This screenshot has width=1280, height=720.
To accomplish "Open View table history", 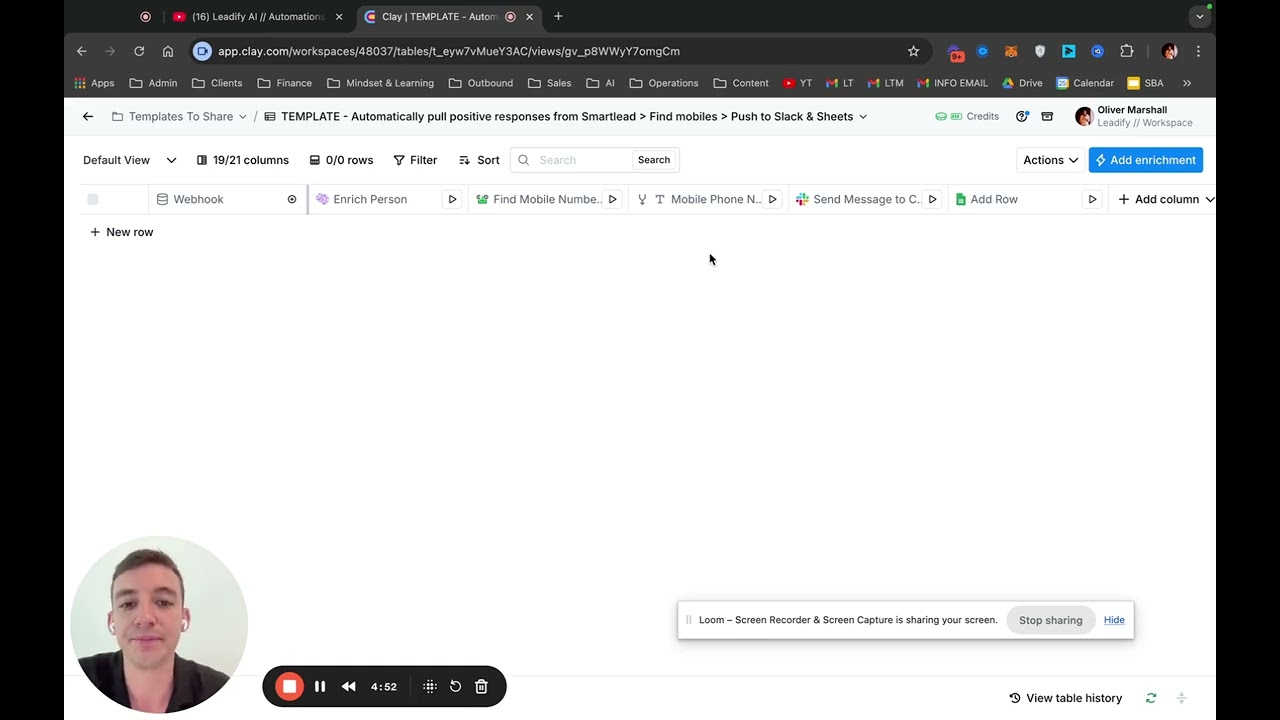I will click(x=1066, y=698).
